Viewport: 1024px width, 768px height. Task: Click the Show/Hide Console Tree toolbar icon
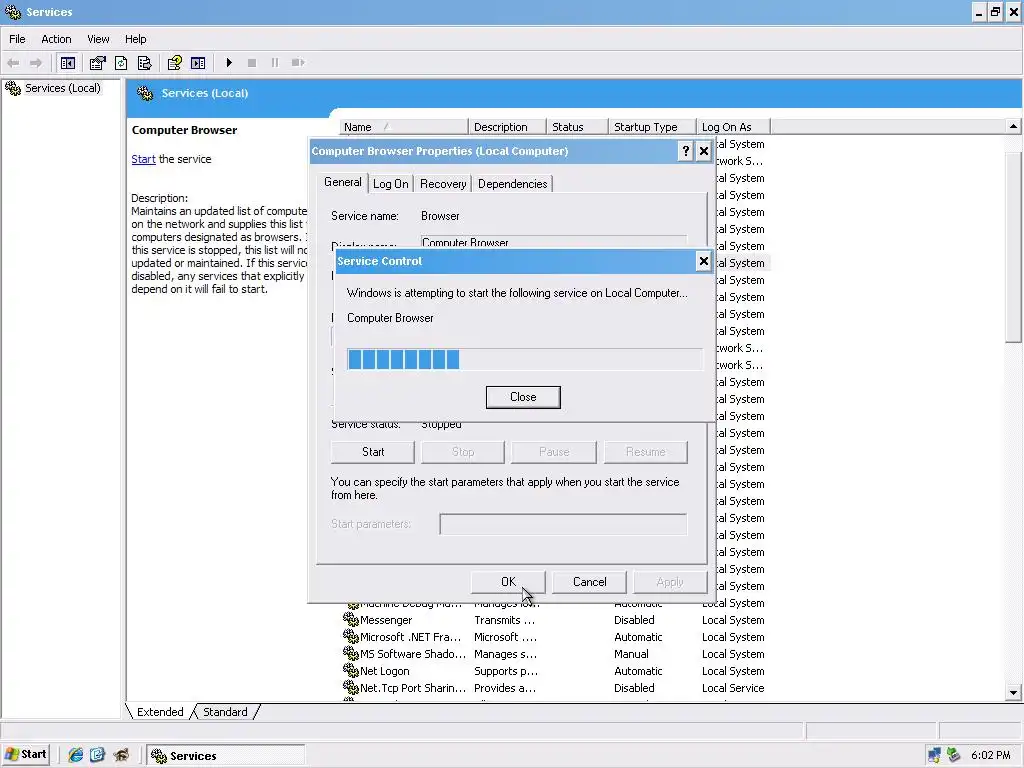67,63
